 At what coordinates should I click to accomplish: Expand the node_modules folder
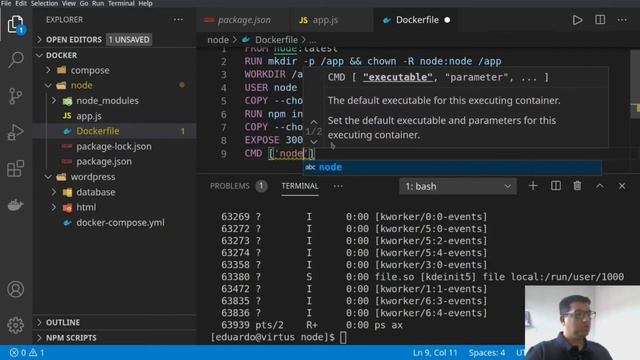54,100
